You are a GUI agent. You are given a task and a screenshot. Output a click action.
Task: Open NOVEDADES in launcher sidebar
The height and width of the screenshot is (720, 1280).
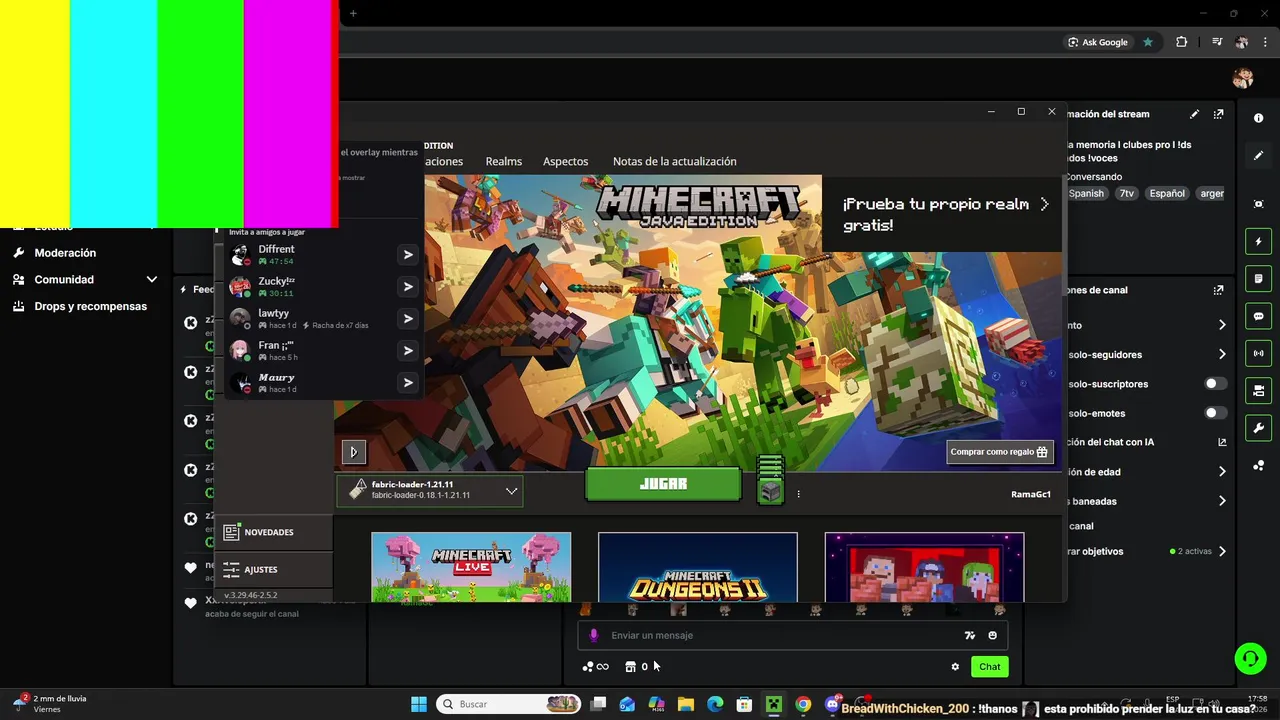(274, 532)
